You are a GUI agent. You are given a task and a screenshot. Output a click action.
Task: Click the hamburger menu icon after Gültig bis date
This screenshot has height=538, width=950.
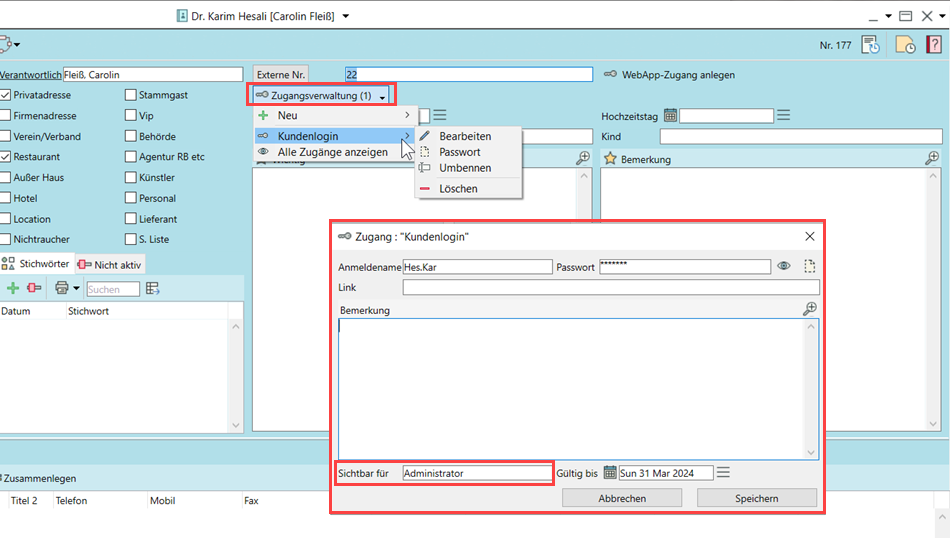coord(724,473)
